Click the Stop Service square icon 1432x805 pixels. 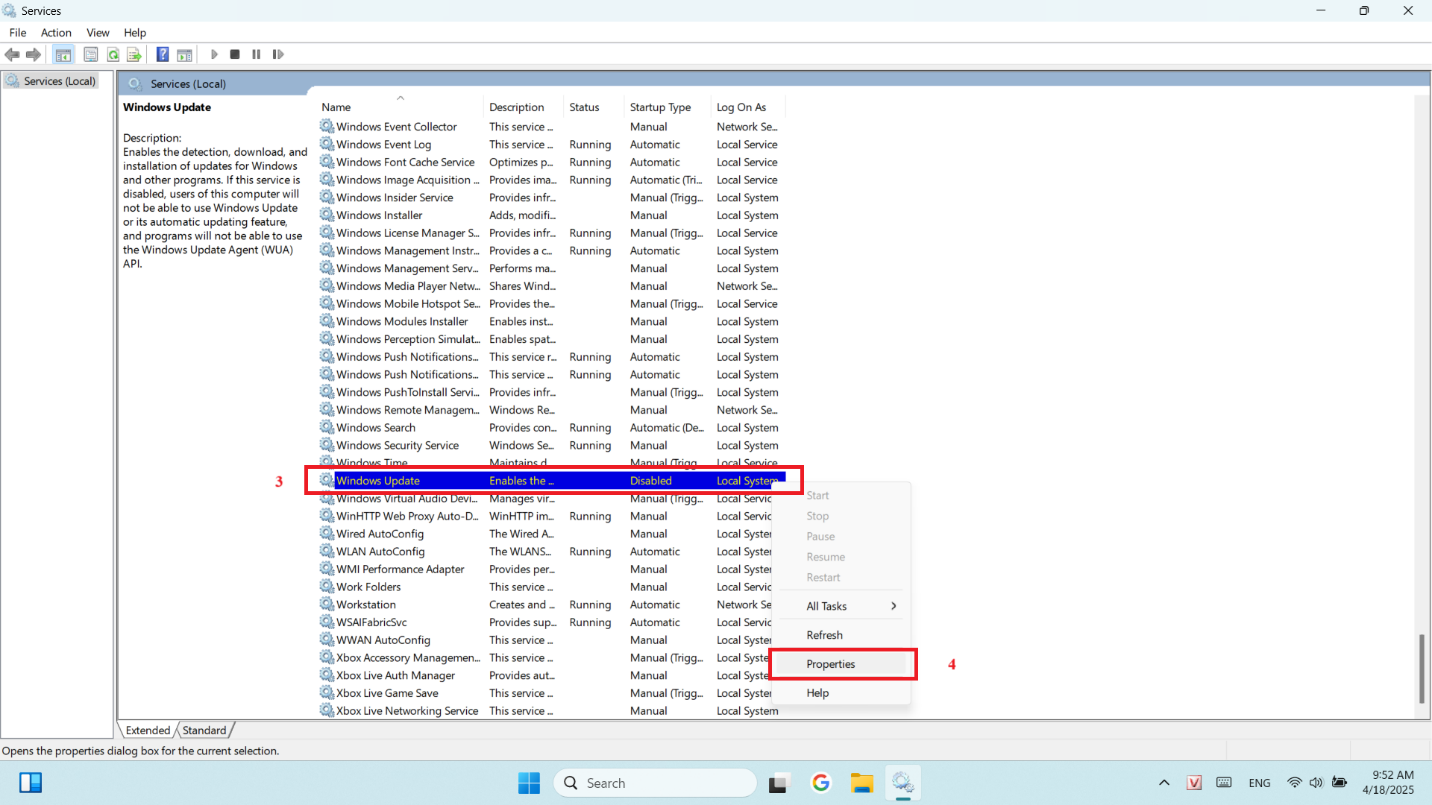[235, 54]
